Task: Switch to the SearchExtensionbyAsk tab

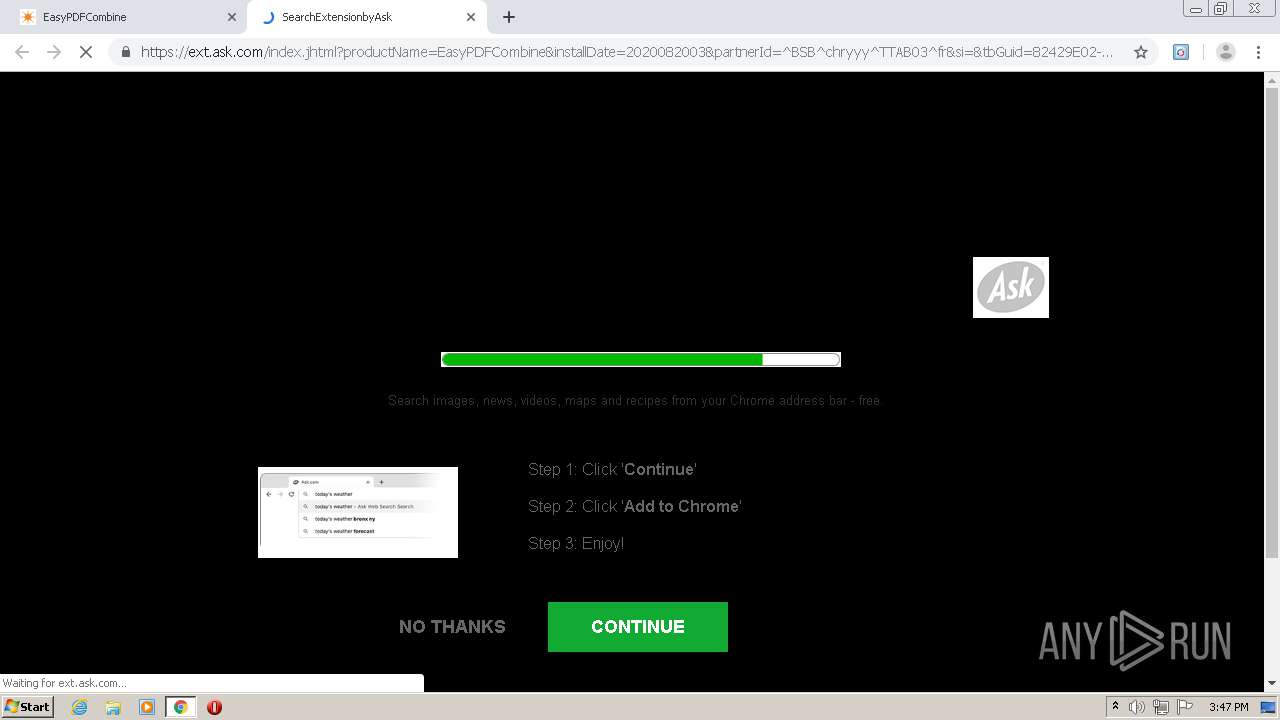Action: pos(365,17)
